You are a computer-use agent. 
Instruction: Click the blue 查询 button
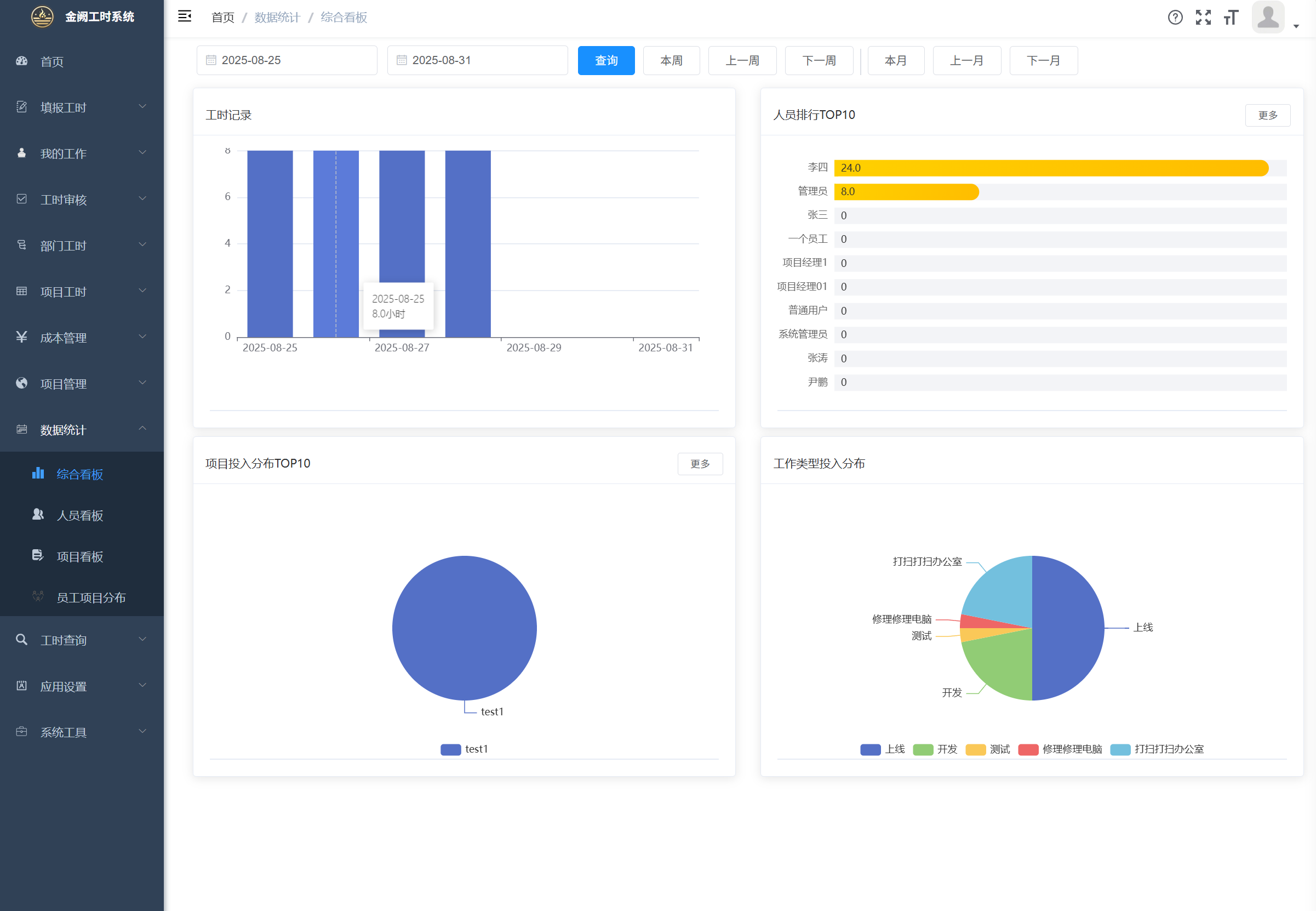pos(606,60)
